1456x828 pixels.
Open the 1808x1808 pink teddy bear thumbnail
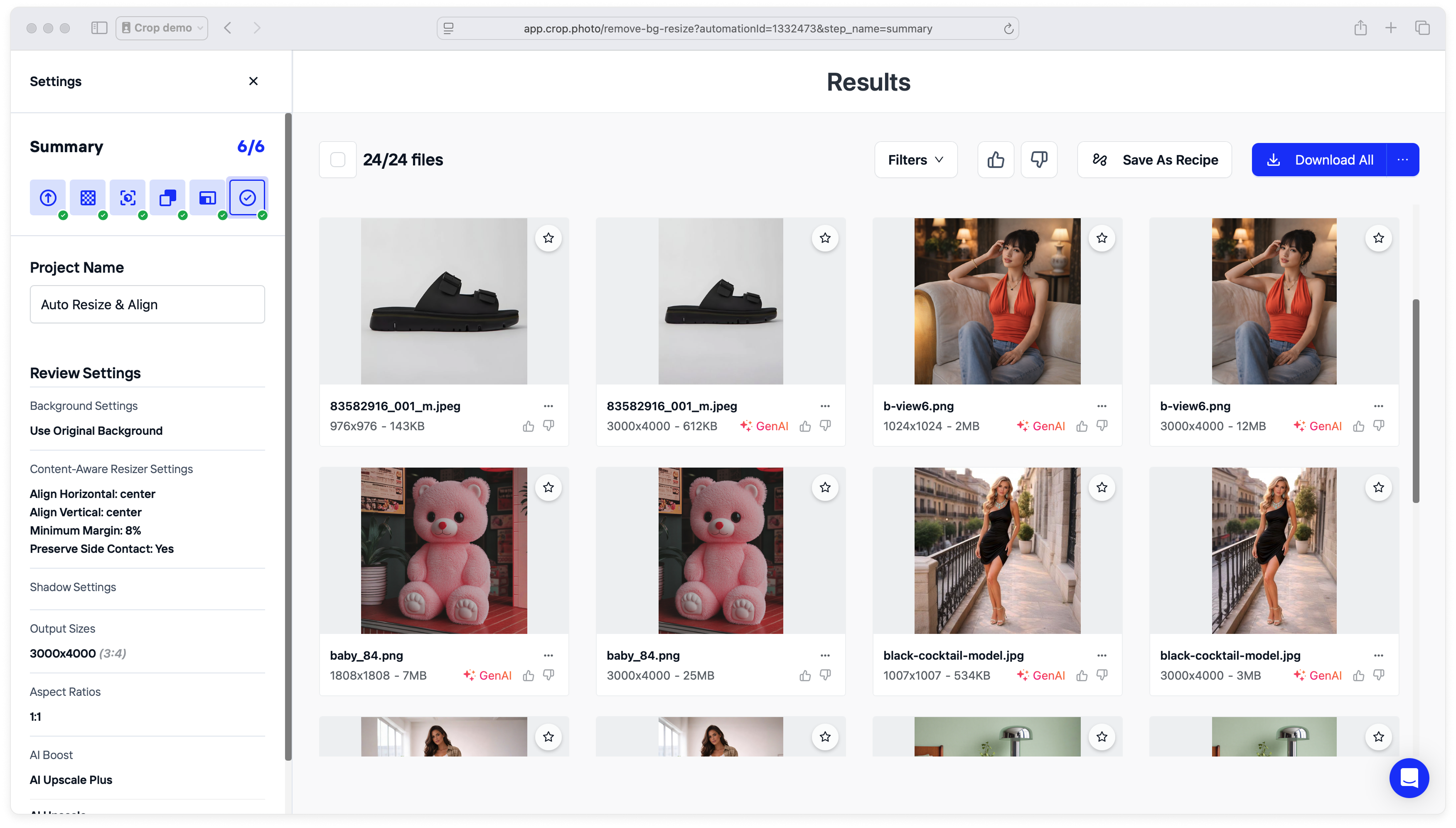tap(444, 550)
